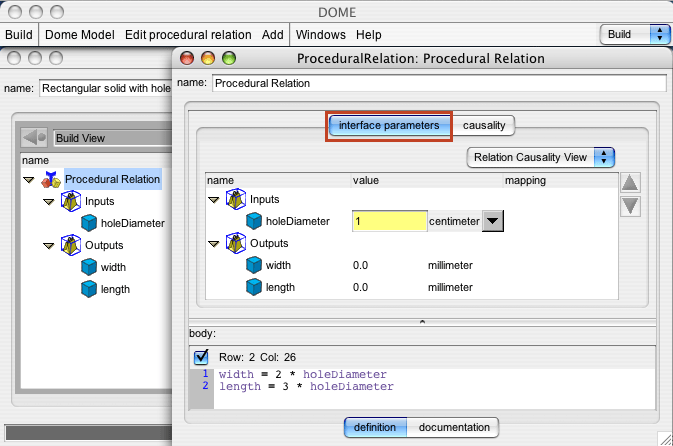Click the 'value' column header
The height and width of the screenshot is (446, 673).
427,180
